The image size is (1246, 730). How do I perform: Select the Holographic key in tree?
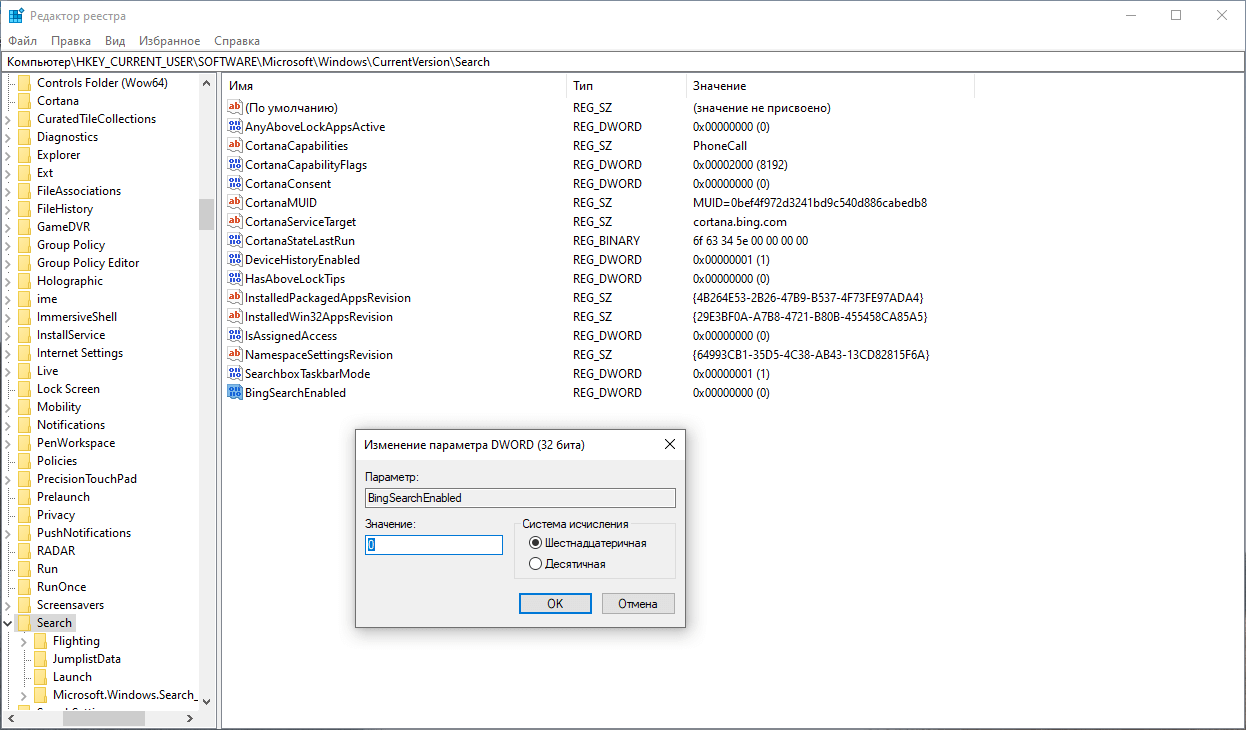tap(70, 281)
